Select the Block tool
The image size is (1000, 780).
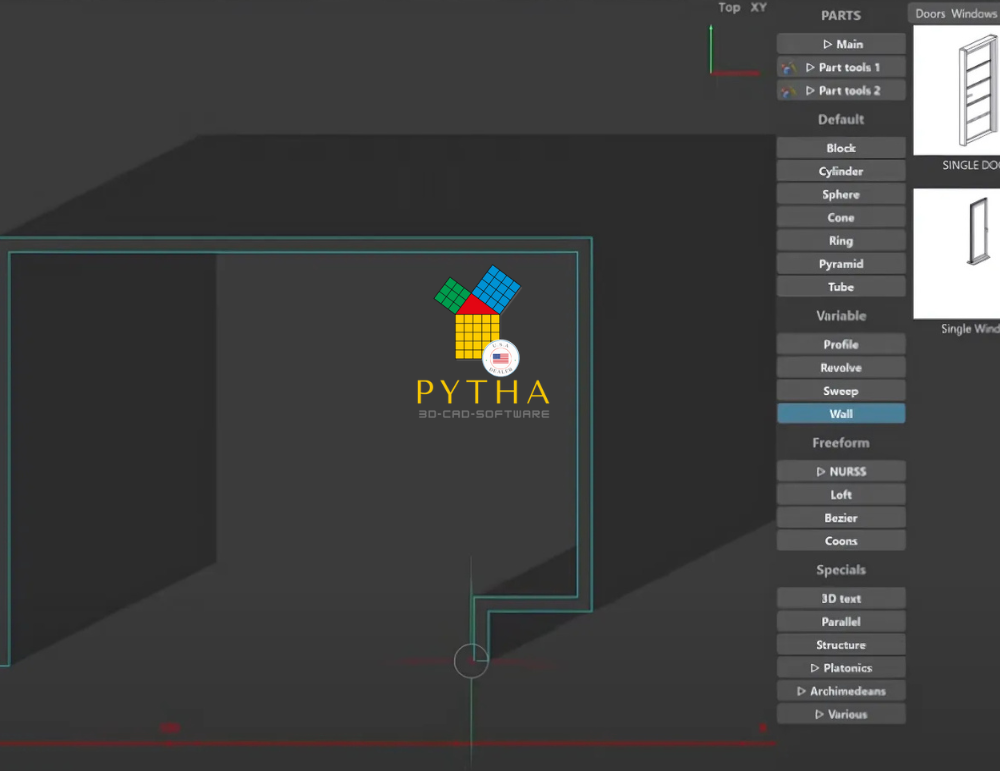coord(840,147)
